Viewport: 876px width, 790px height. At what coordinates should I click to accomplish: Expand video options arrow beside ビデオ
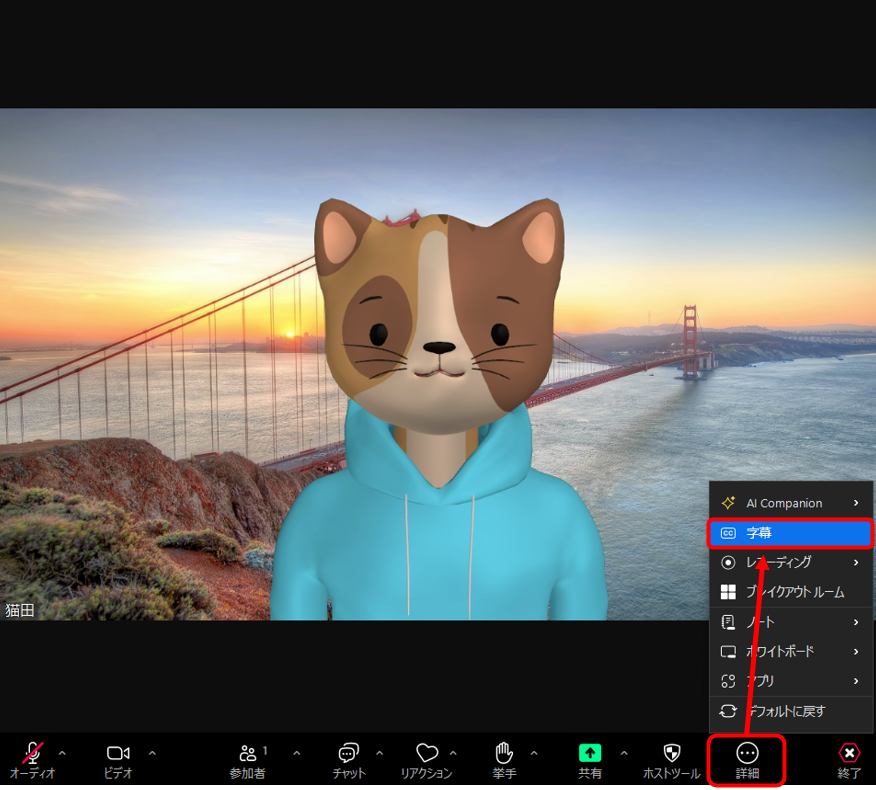[x=152, y=753]
